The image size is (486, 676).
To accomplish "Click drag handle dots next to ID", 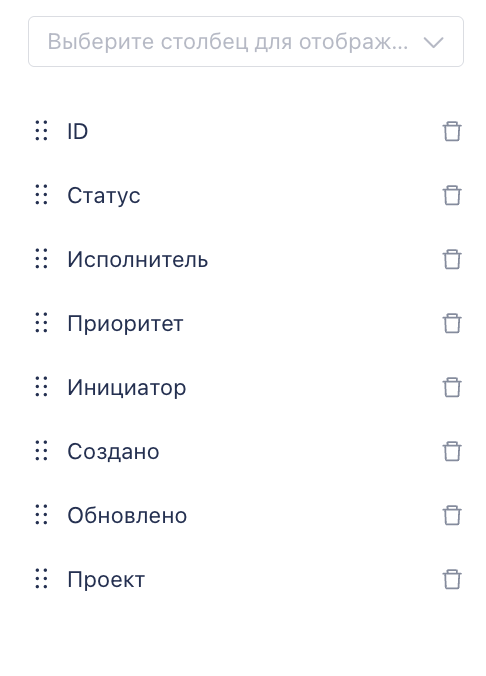I will [41, 131].
